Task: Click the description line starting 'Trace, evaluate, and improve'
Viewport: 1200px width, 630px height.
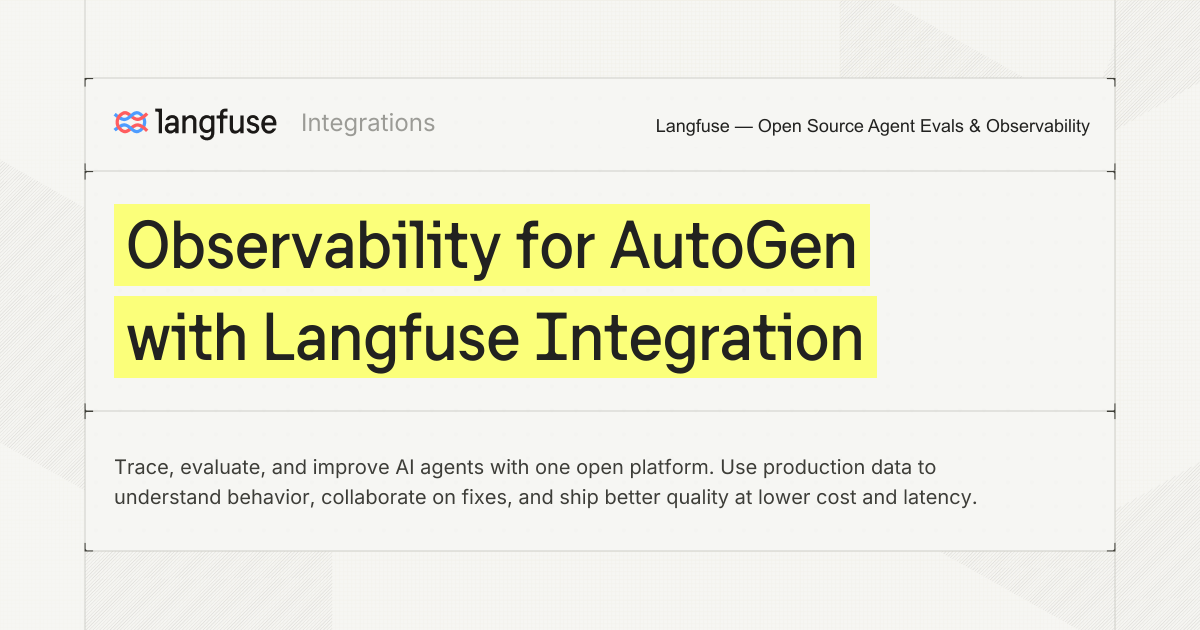Action: point(525,467)
